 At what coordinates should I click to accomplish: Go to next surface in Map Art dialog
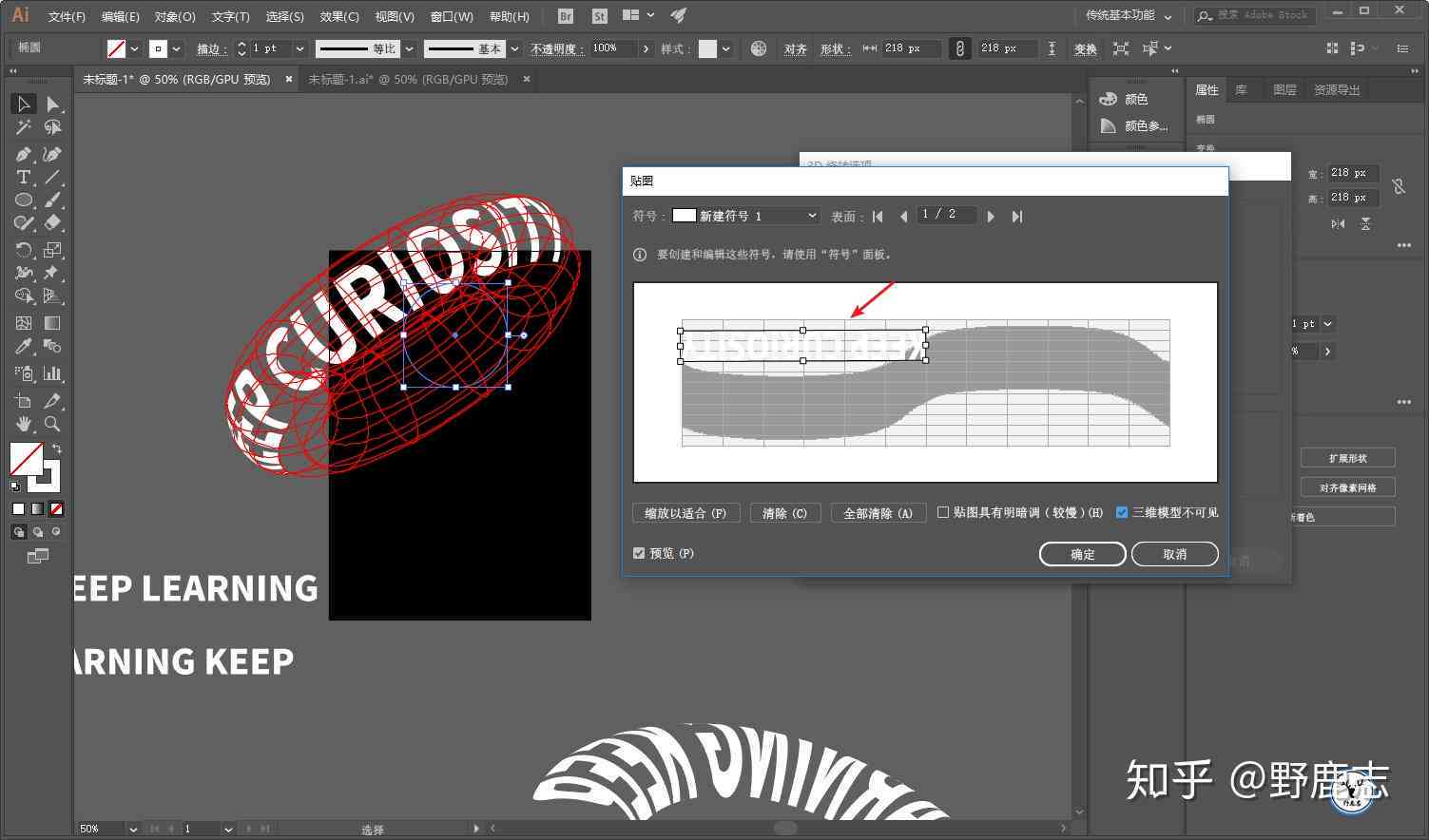991,217
